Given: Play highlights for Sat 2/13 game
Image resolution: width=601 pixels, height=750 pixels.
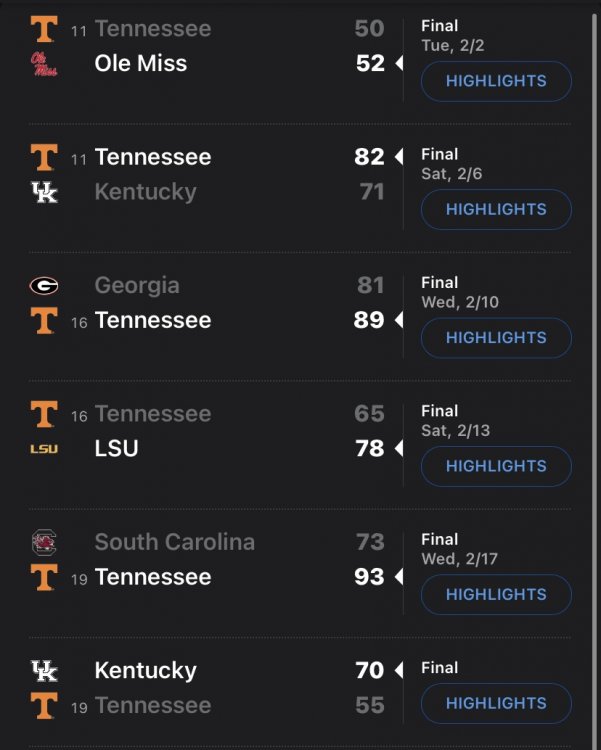Looking at the screenshot, I should pos(496,466).
